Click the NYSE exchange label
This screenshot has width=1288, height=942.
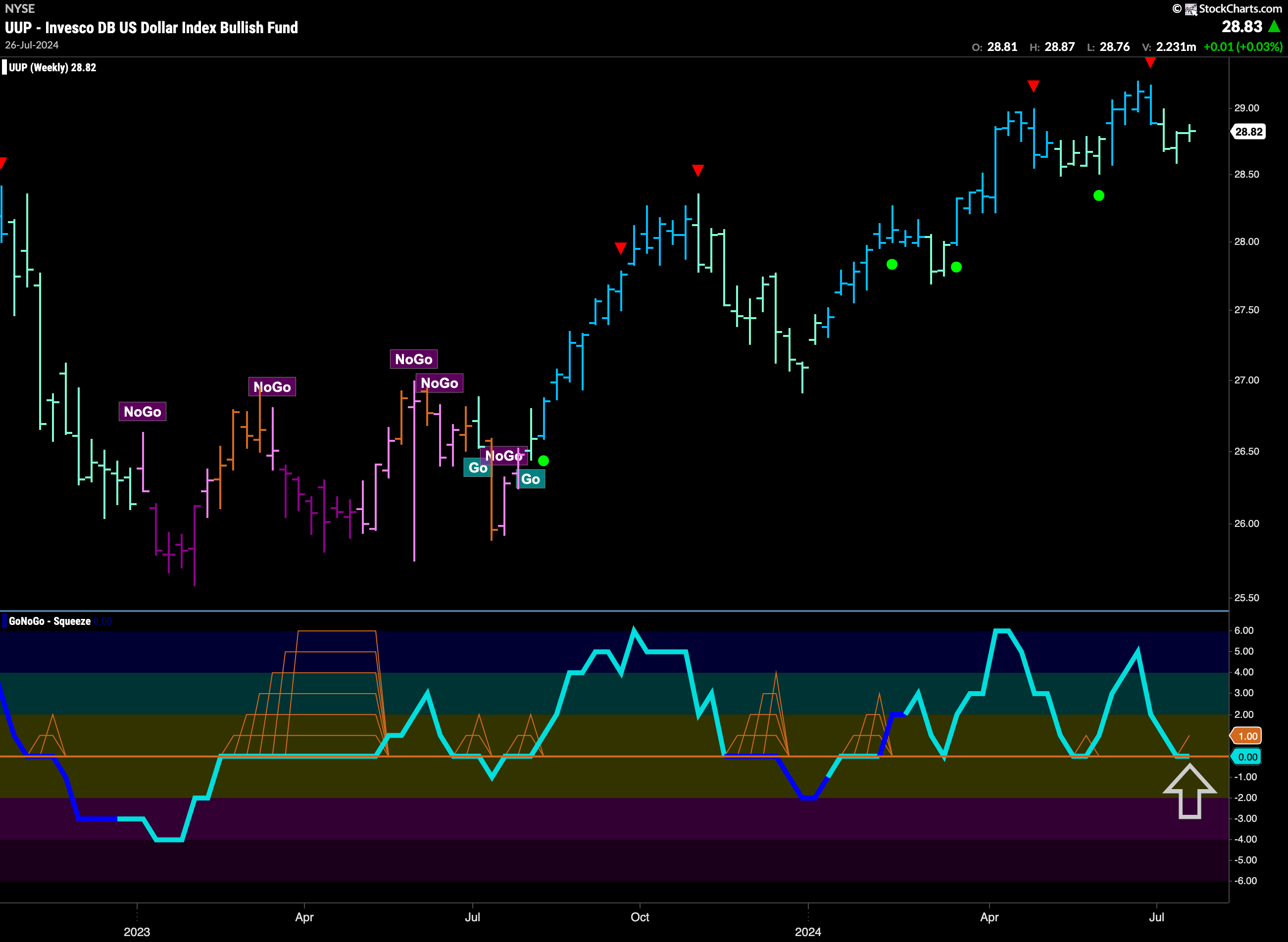tap(20, 8)
